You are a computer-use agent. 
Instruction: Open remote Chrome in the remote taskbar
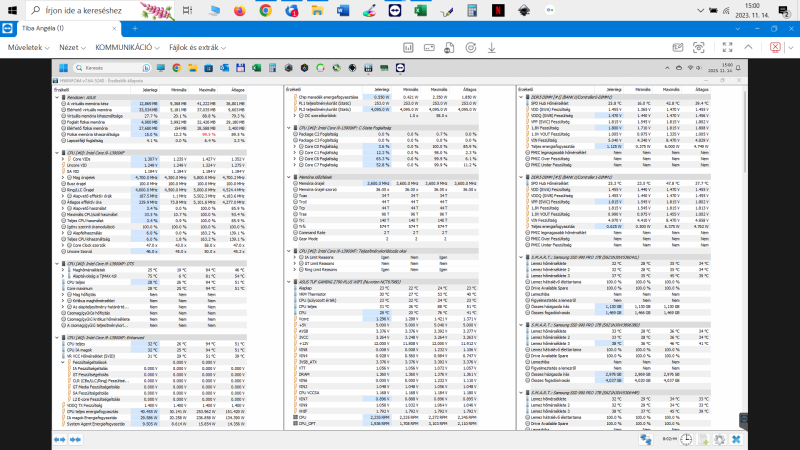(177, 68)
